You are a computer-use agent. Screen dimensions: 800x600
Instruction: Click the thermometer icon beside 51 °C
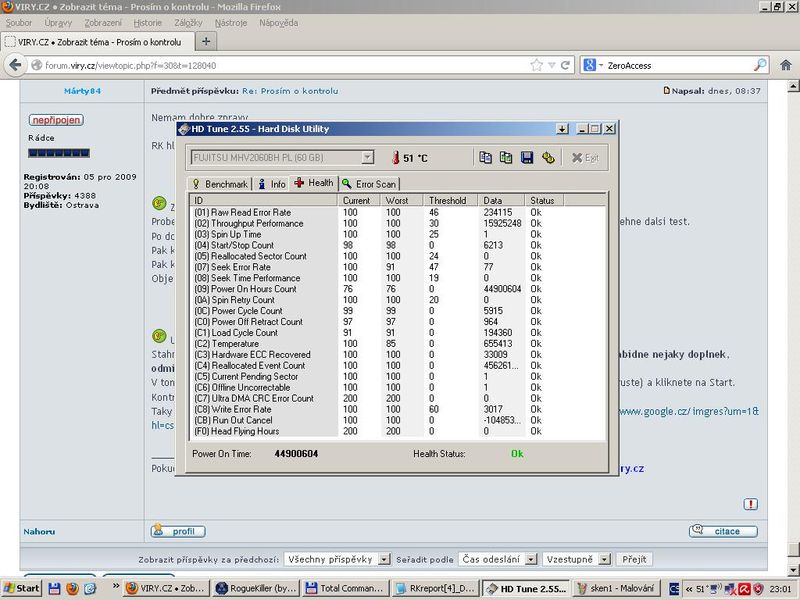(x=395, y=158)
